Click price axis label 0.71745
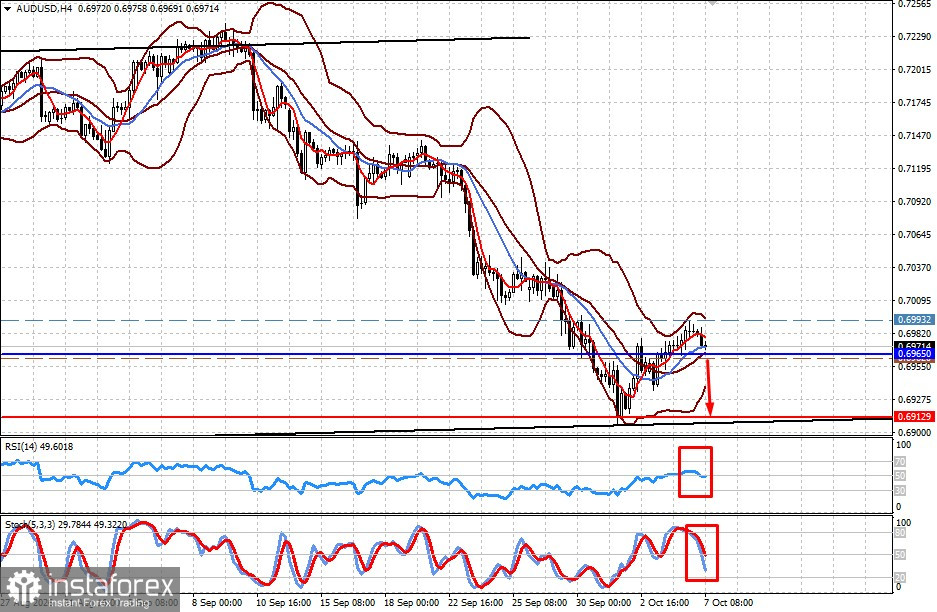 click(914, 103)
